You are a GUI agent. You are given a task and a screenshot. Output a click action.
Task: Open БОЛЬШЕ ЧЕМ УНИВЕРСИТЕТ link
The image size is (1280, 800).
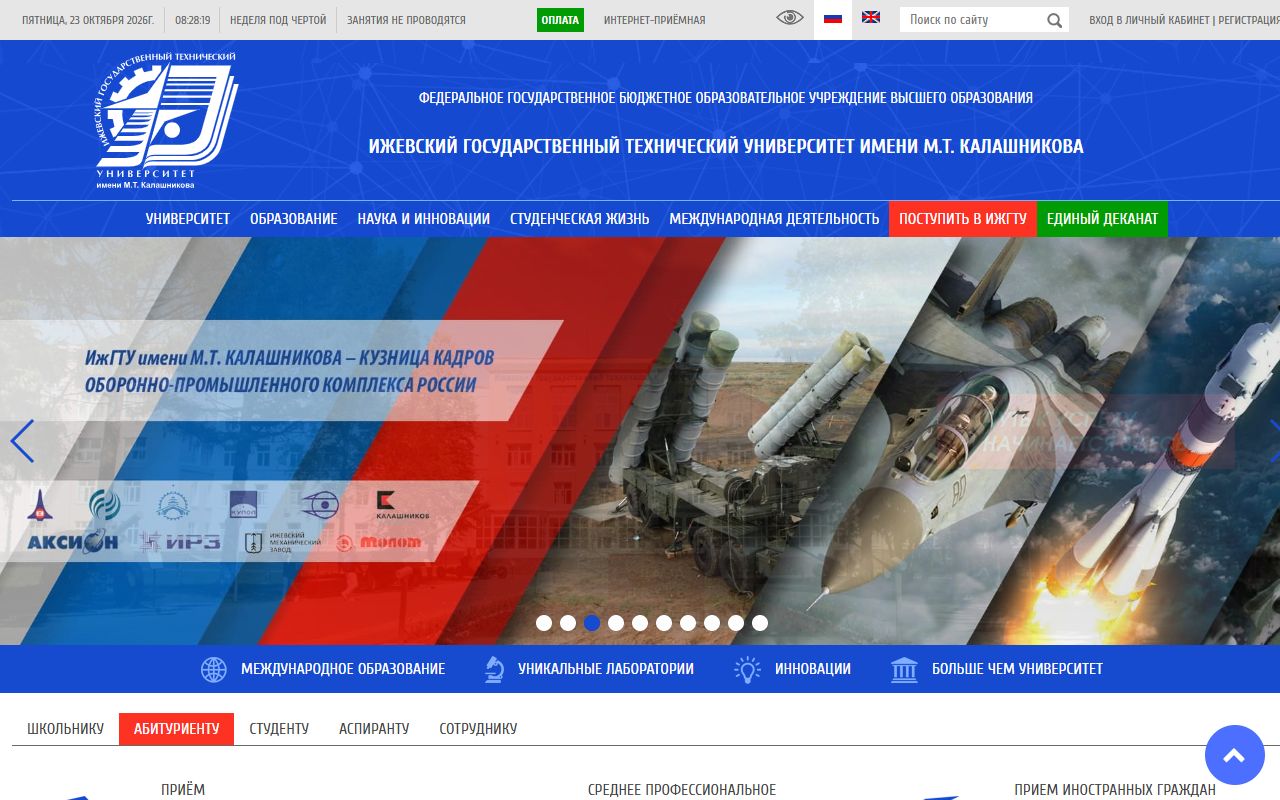point(1017,669)
